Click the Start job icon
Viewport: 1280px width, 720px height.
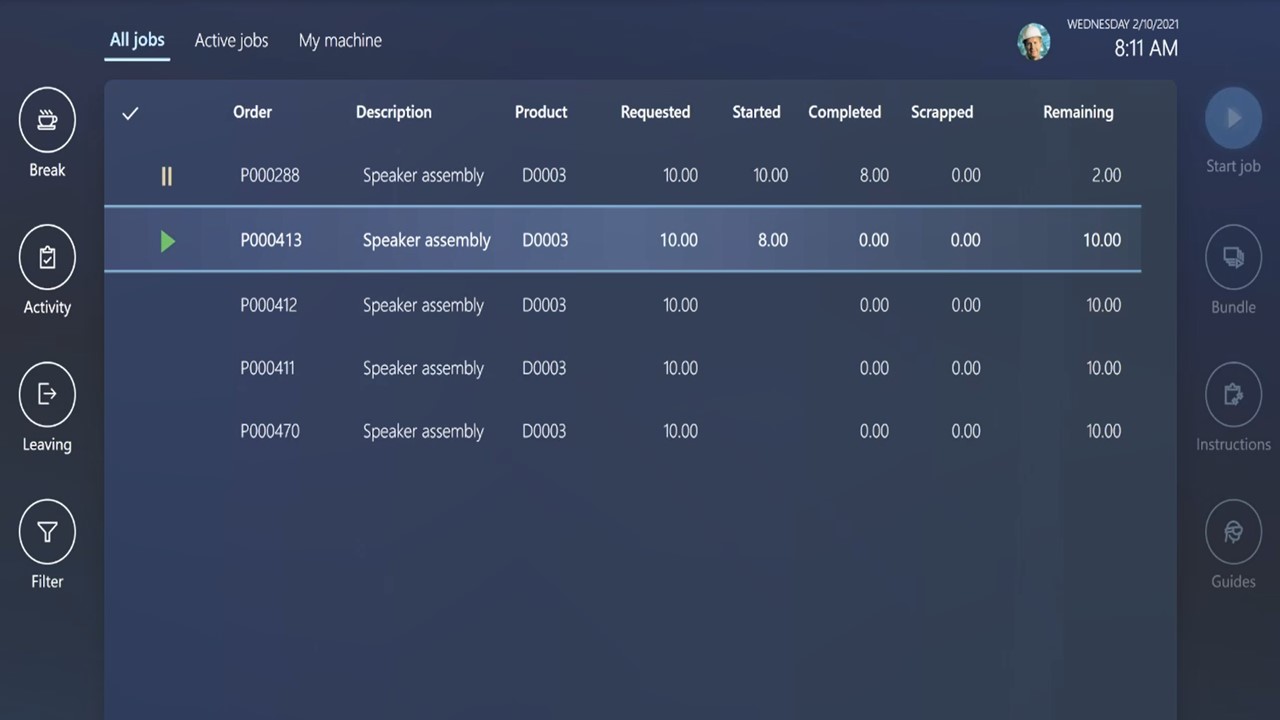pyautogui.click(x=1233, y=118)
